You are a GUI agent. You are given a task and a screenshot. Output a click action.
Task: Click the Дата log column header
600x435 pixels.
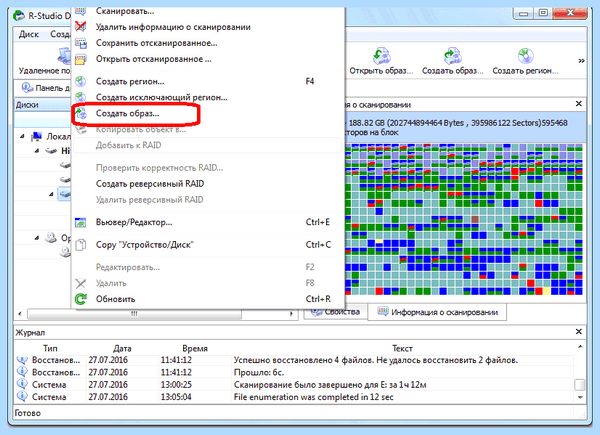click(x=122, y=348)
